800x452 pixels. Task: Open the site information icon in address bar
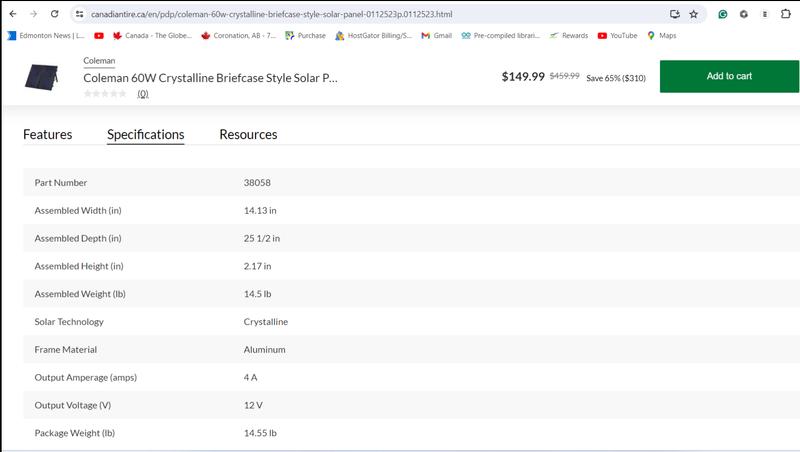click(x=79, y=14)
